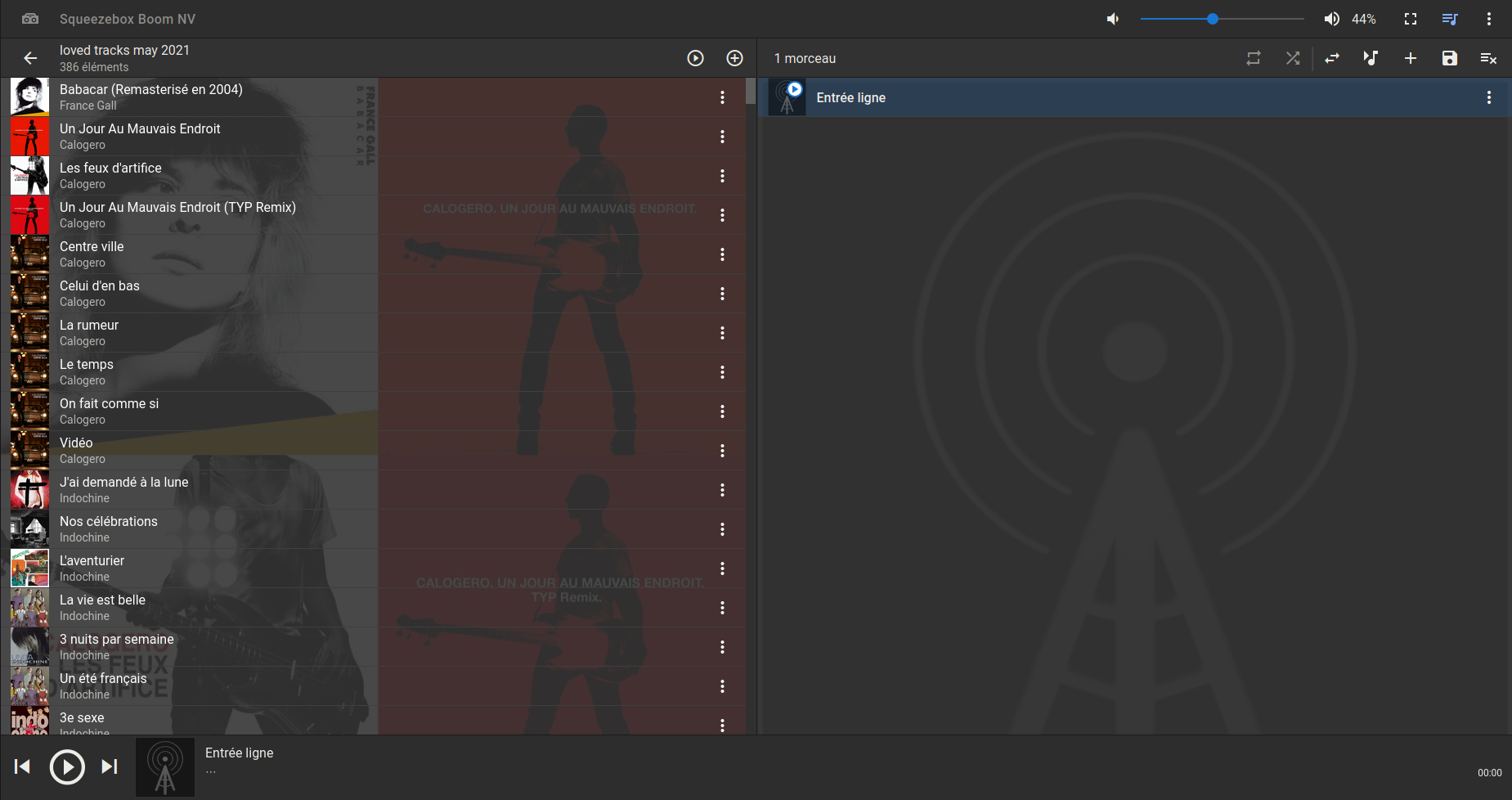Navigate back from the playlist view
This screenshot has height=800, width=1512.
click(30, 58)
